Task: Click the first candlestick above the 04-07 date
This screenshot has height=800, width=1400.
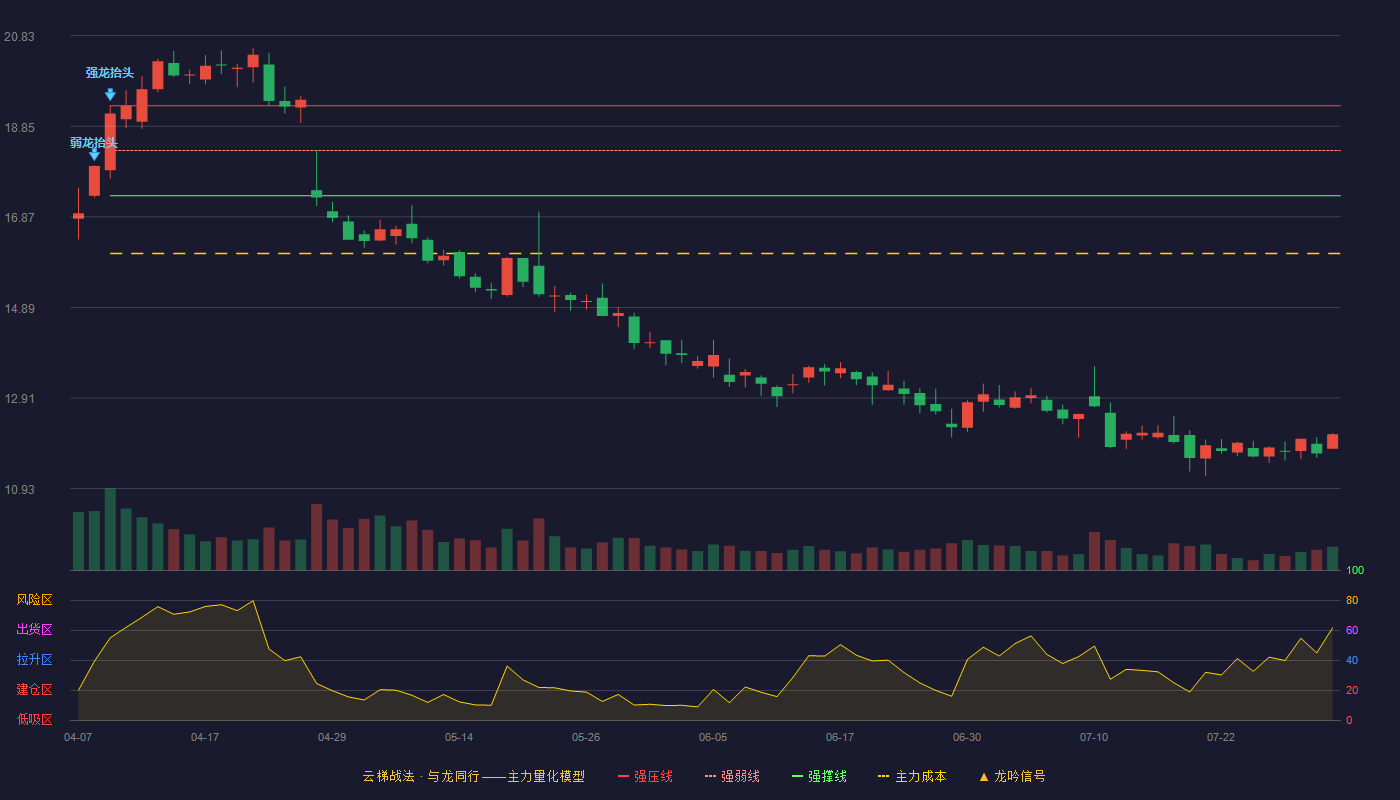Action: (78, 214)
